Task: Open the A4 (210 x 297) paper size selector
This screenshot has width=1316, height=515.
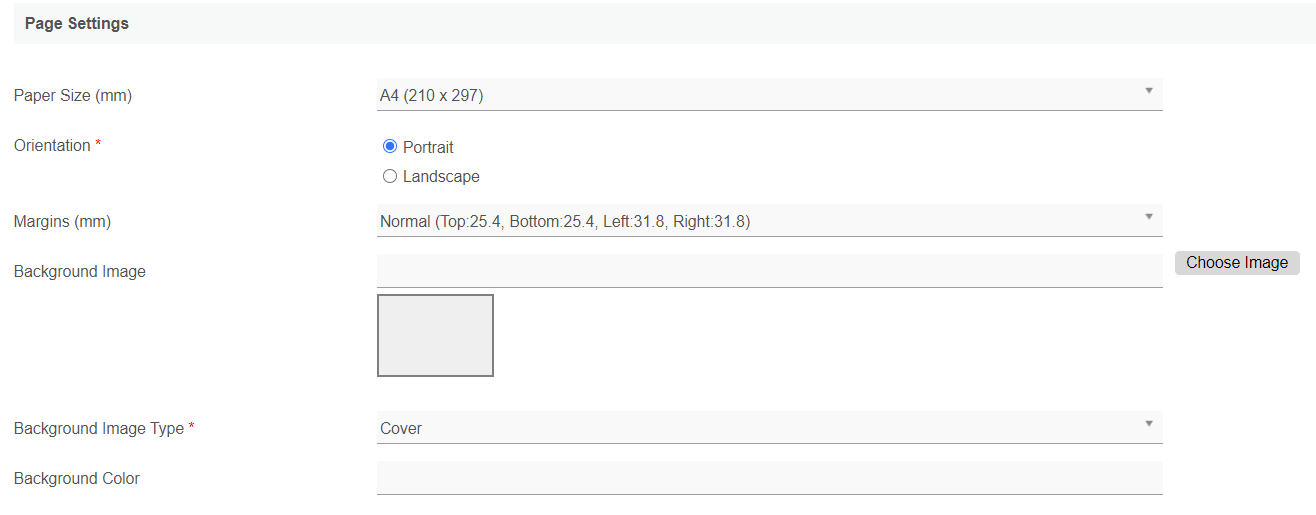Action: click(760, 95)
